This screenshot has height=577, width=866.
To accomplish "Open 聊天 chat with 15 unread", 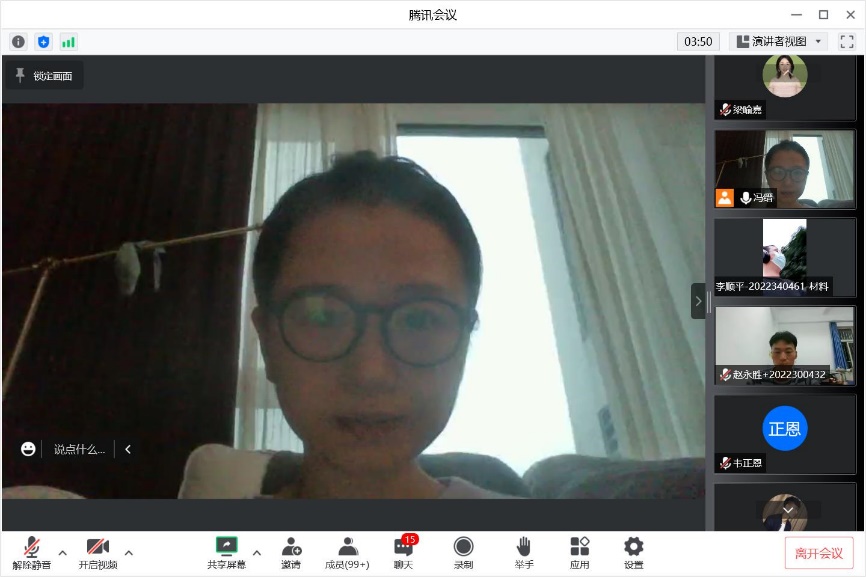I will [x=404, y=552].
